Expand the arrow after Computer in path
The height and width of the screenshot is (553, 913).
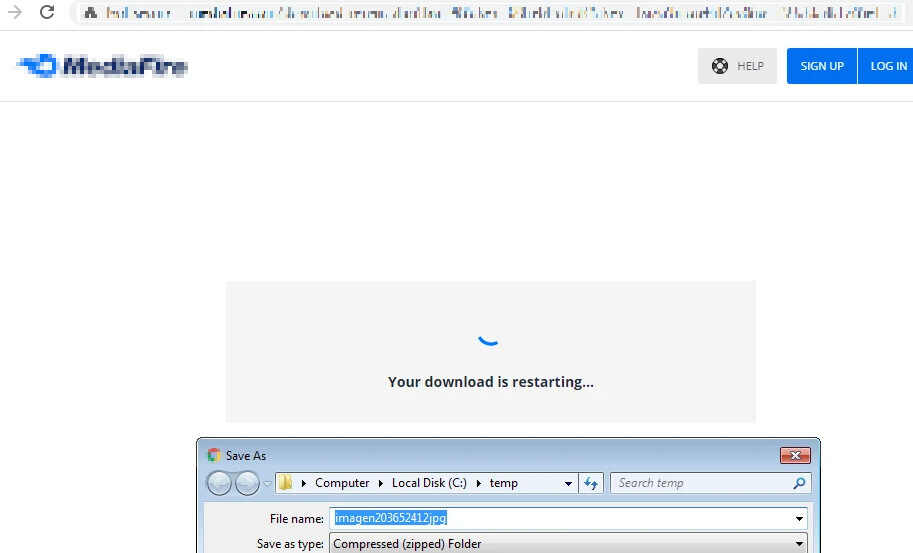point(381,483)
